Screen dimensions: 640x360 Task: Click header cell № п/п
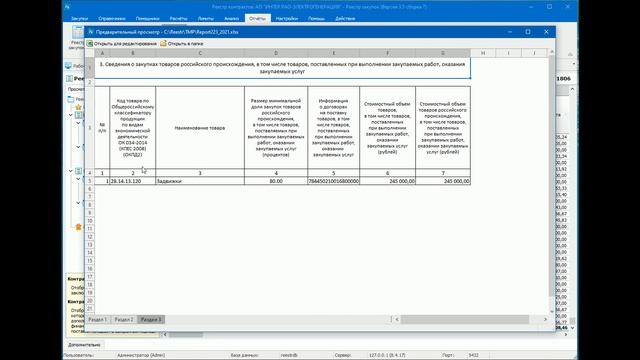tap(102, 128)
